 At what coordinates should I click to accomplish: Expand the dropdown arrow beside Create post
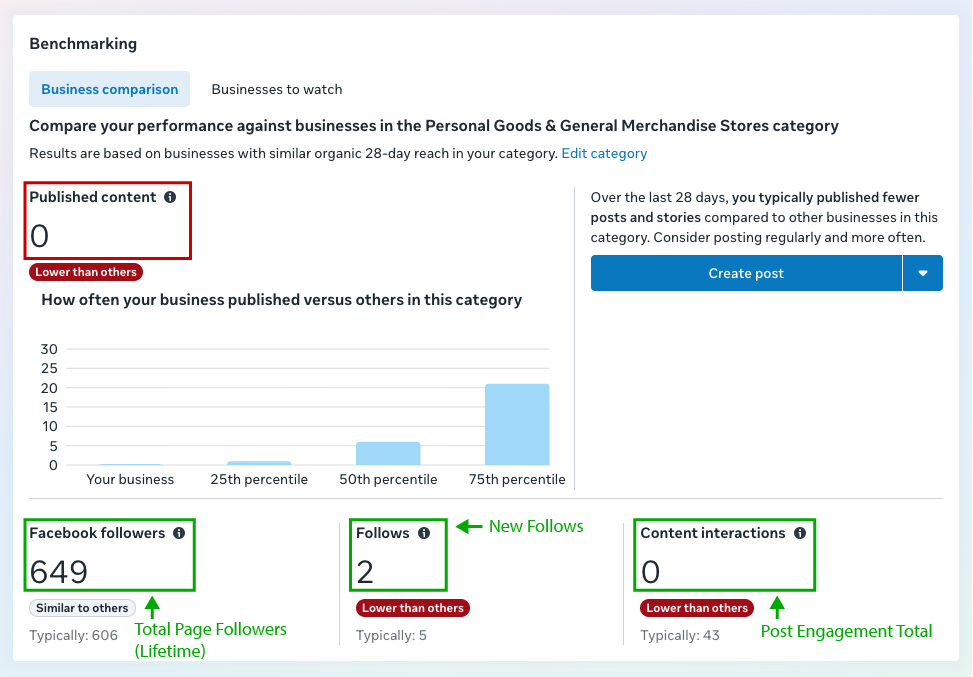tap(923, 273)
